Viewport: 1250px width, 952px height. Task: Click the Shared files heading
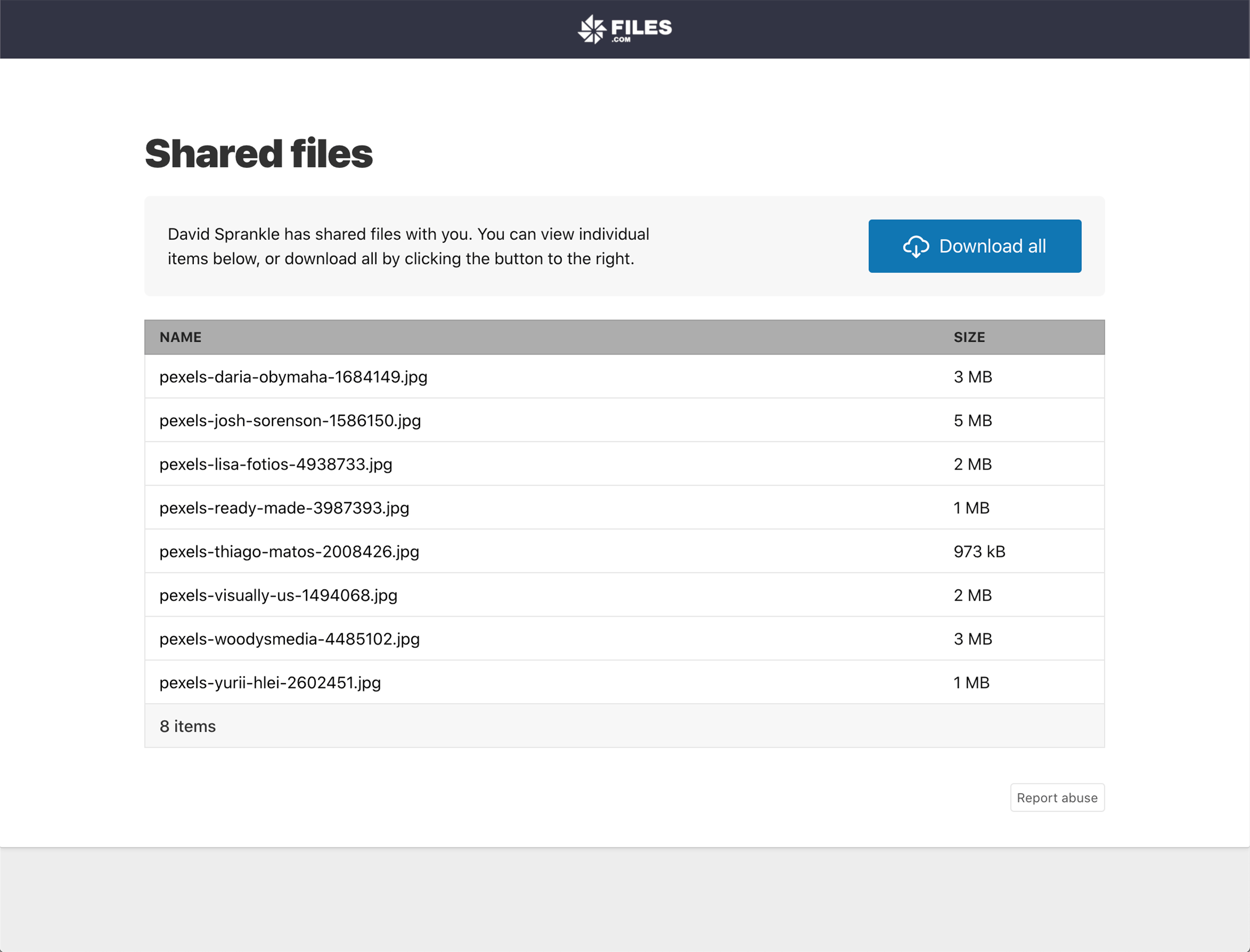[258, 153]
